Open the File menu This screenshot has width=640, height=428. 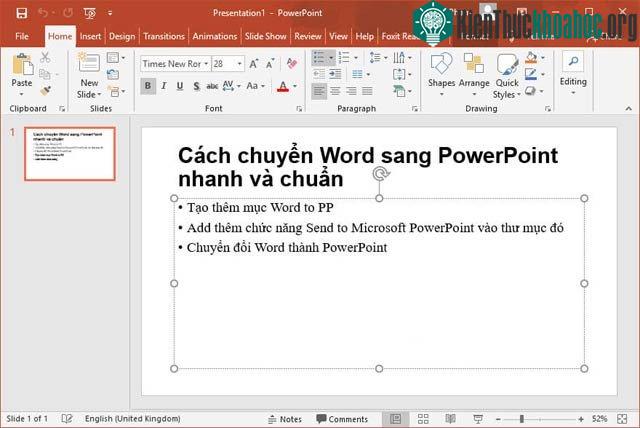coord(22,36)
